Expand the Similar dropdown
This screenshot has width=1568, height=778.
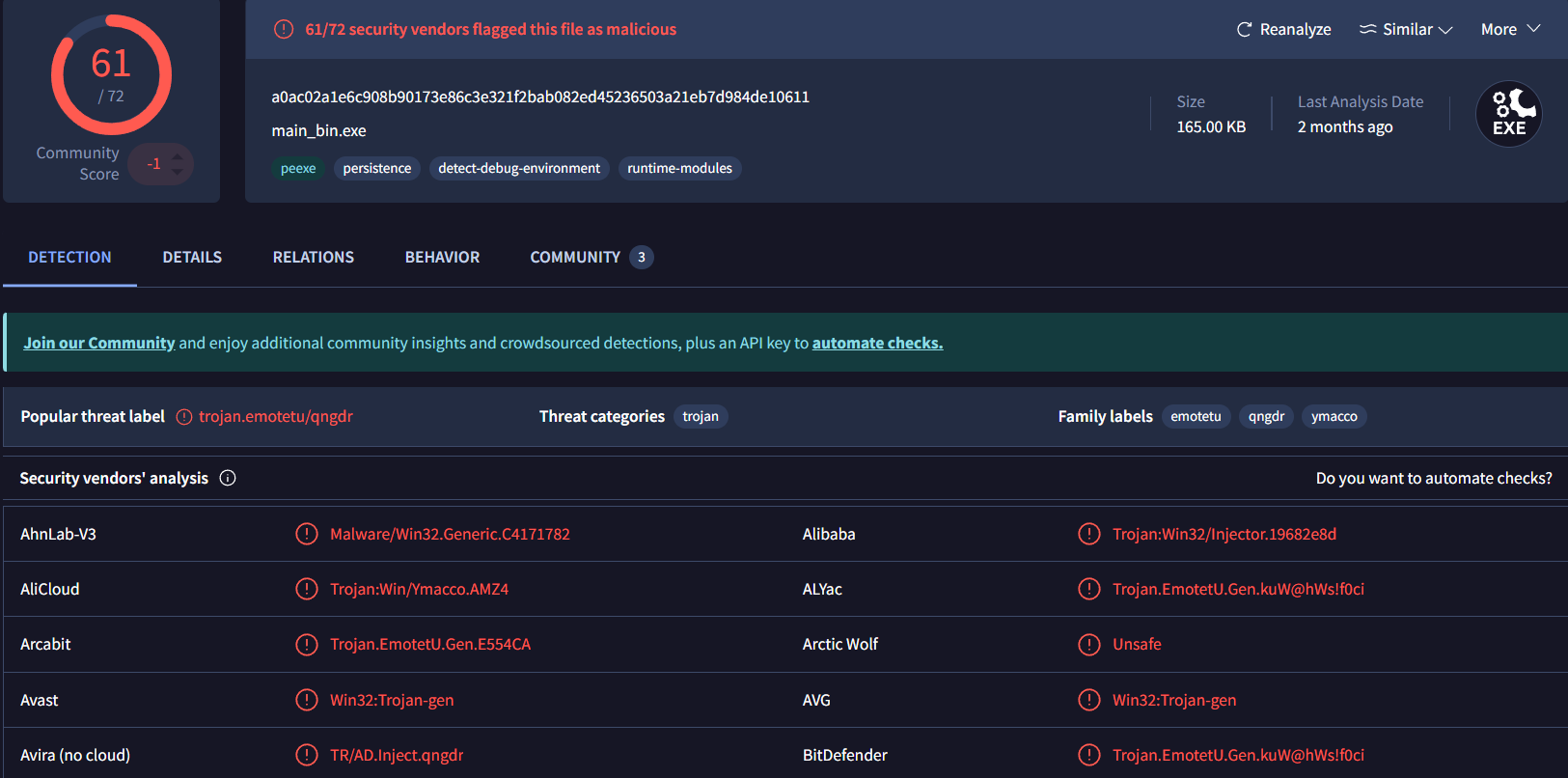(1406, 30)
